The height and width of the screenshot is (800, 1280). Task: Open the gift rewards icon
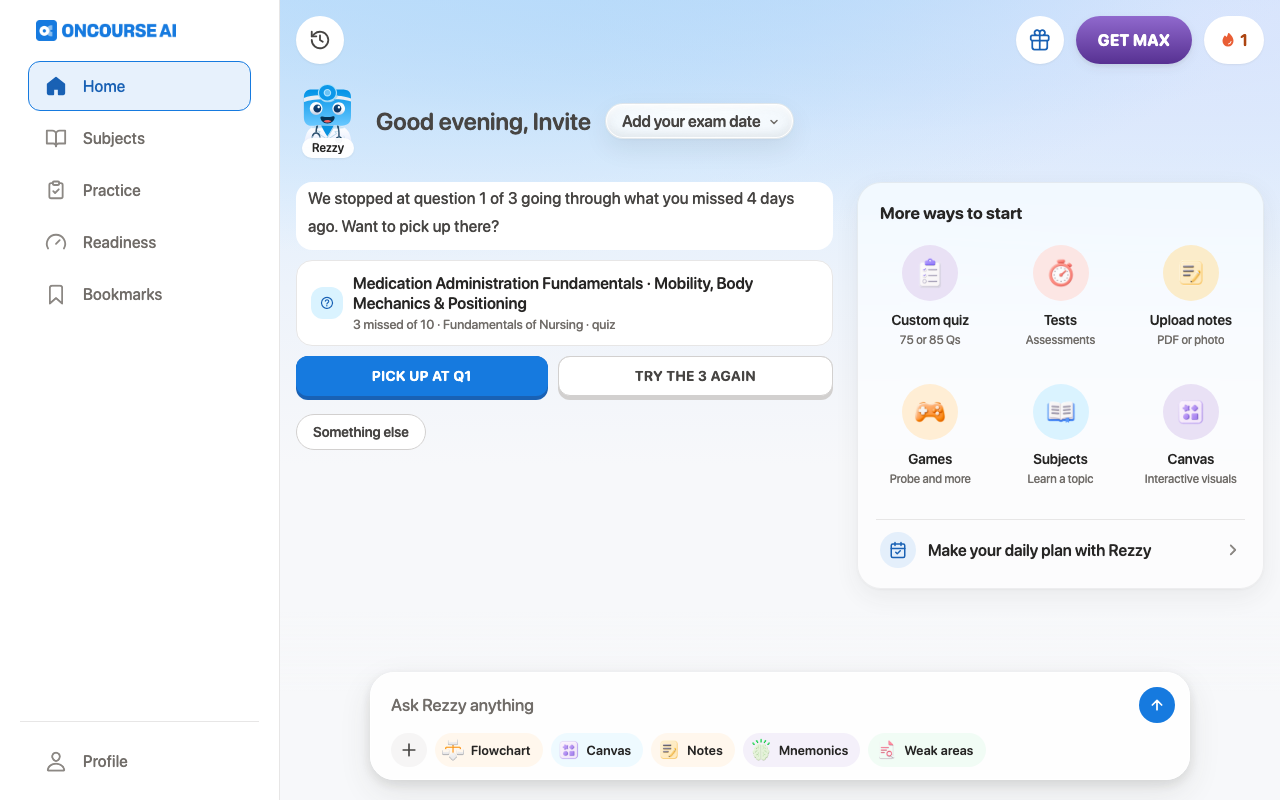1040,40
